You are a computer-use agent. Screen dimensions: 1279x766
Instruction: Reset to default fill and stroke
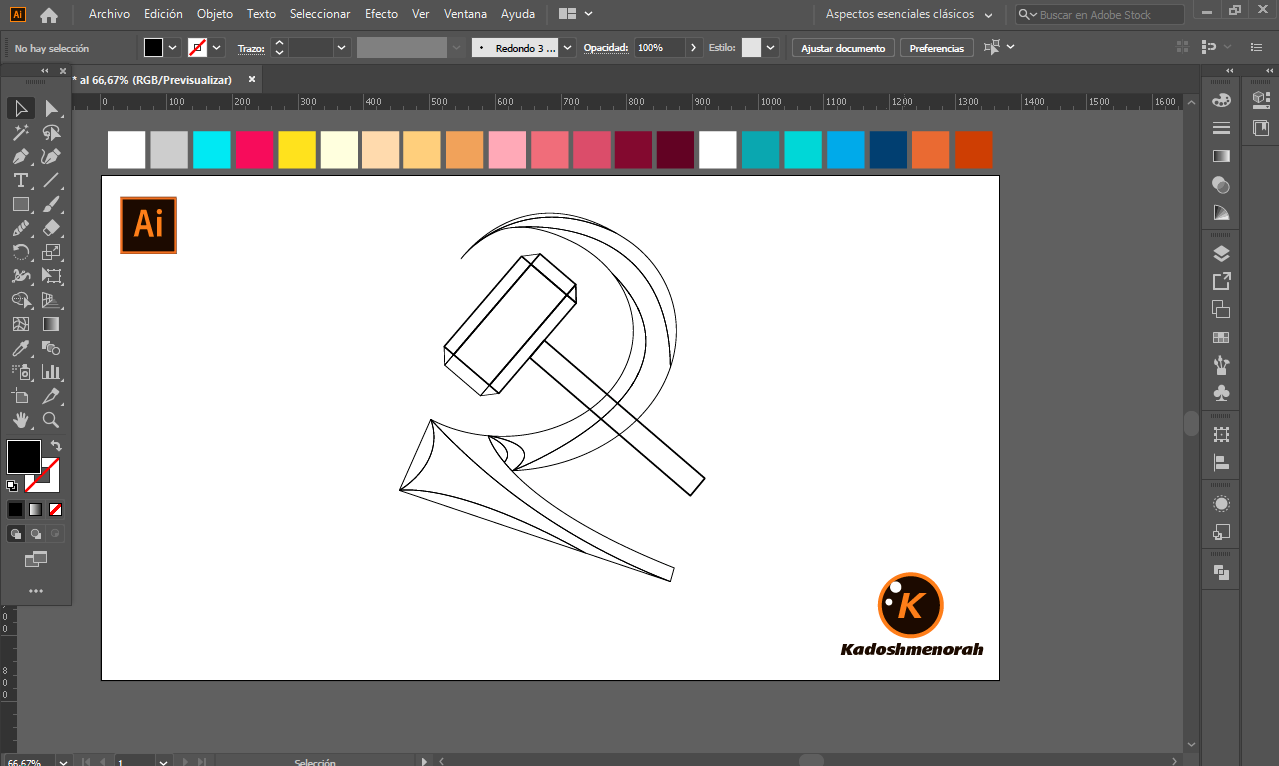[12, 486]
